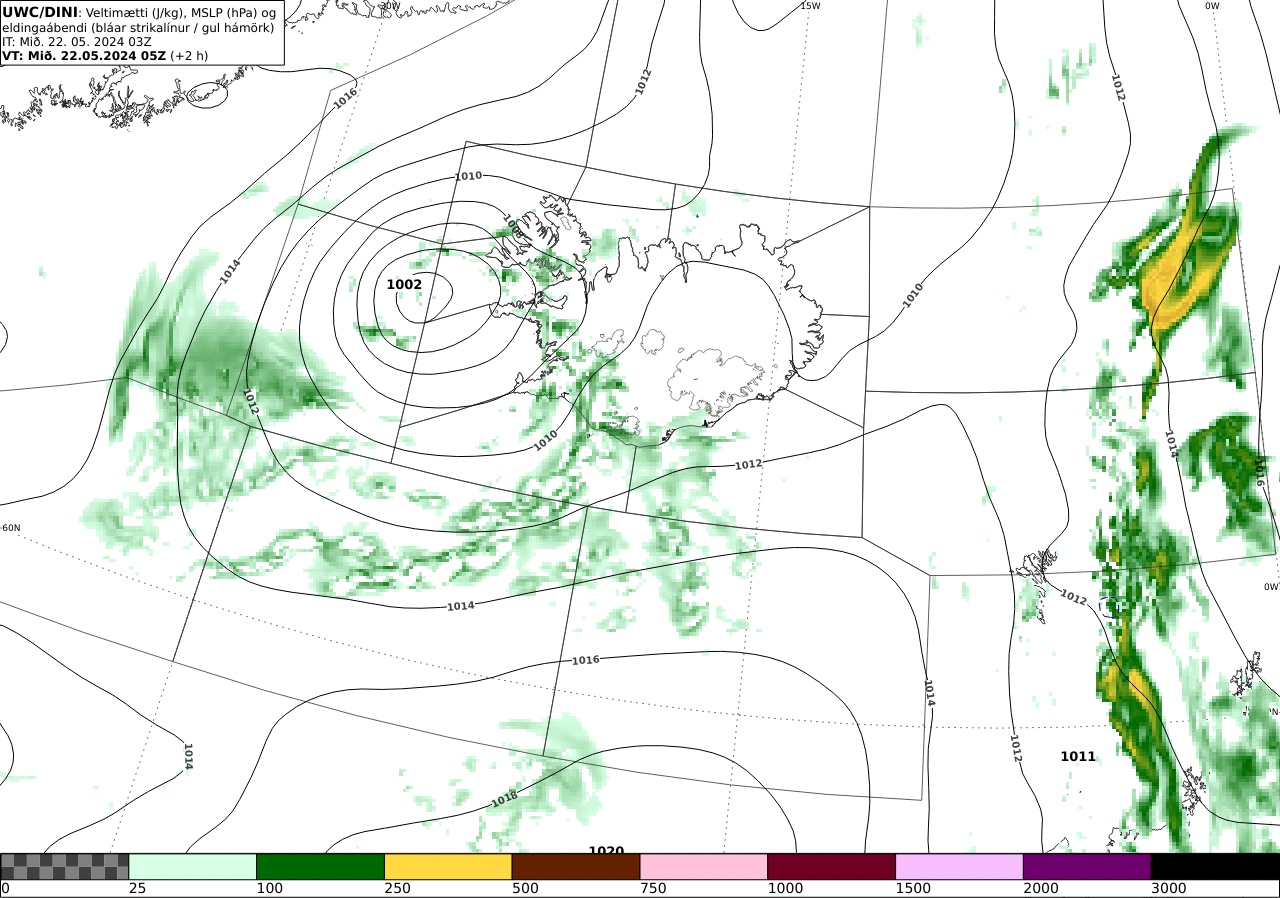Click the black legend swatch above 3000
1280x898 pixels.
click(1215, 866)
